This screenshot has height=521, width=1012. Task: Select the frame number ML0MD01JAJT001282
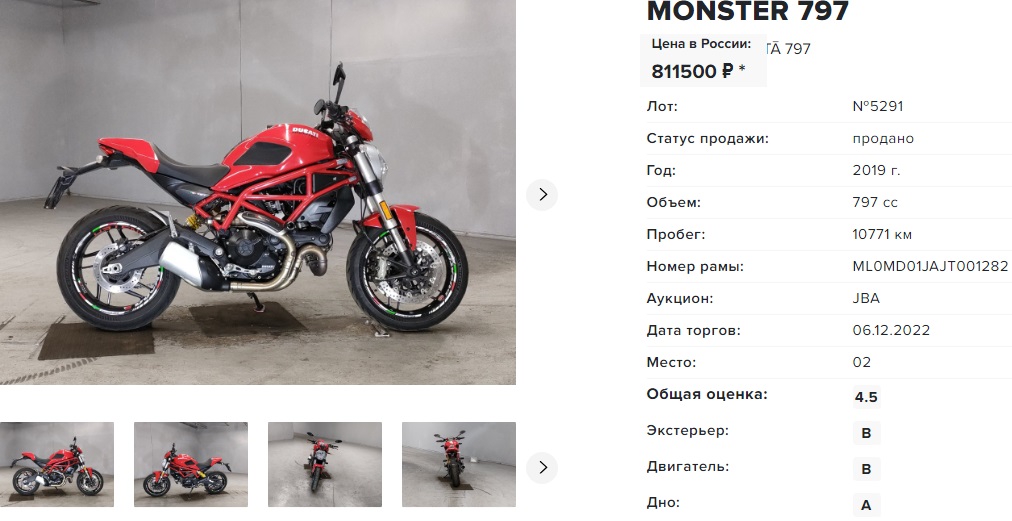[x=930, y=266]
